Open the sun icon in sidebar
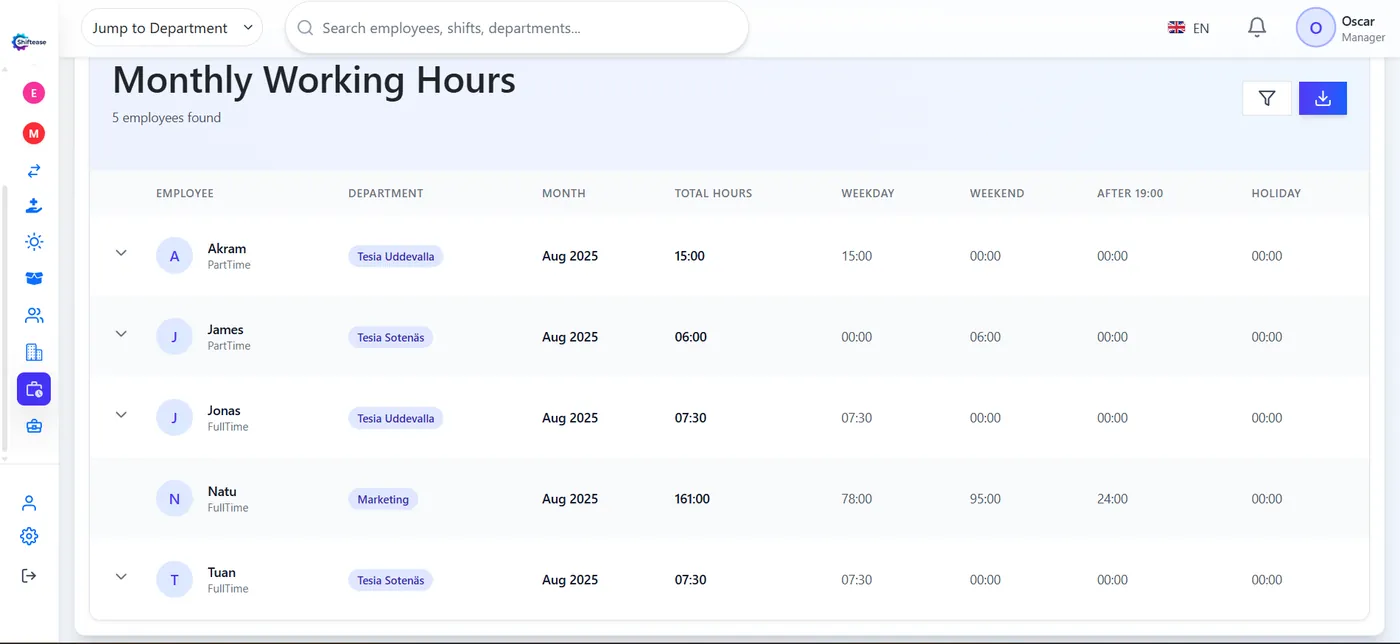 (x=34, y=242)
